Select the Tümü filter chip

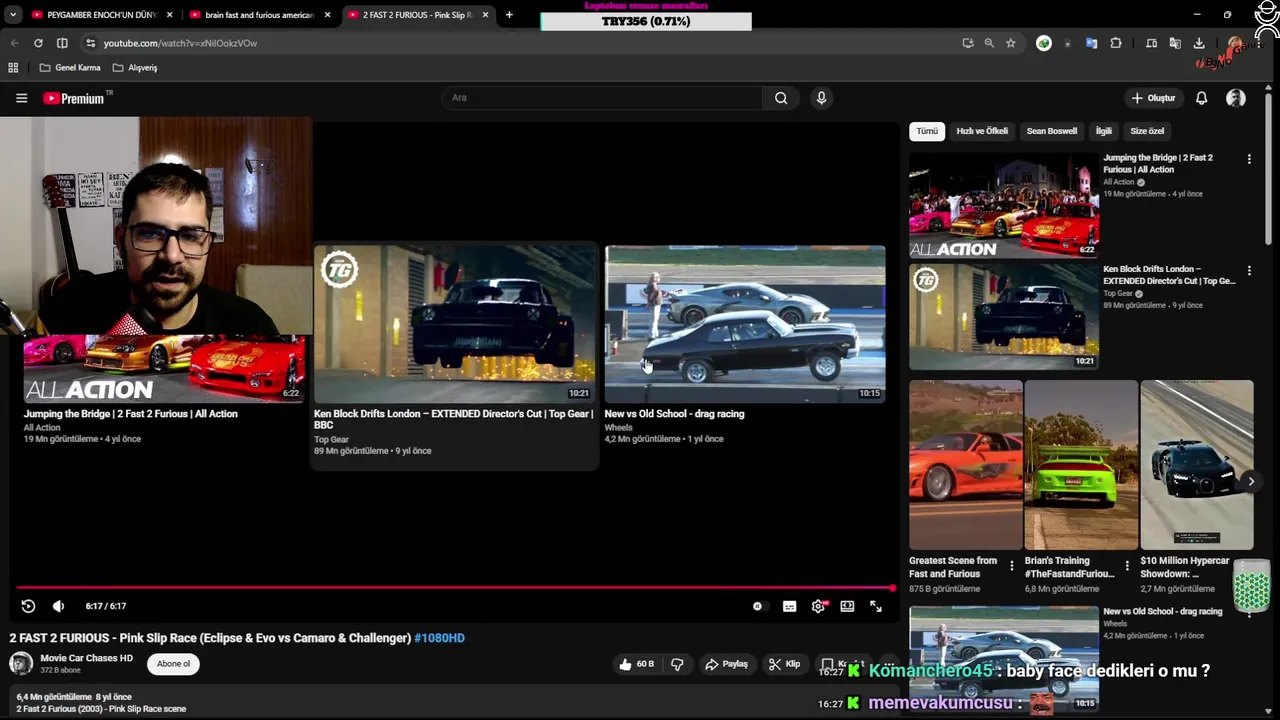click(x=927, y=131)
